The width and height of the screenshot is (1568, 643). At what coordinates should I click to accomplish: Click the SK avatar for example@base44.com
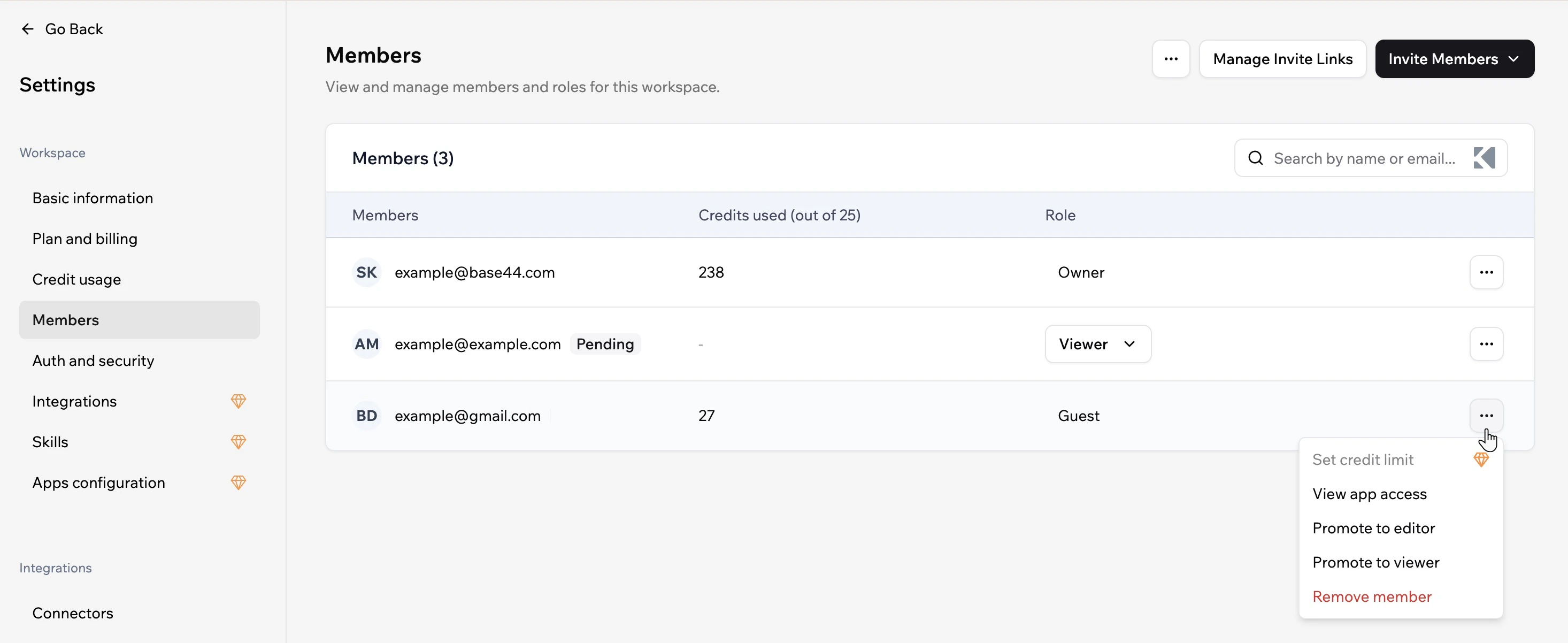(366, 272)
